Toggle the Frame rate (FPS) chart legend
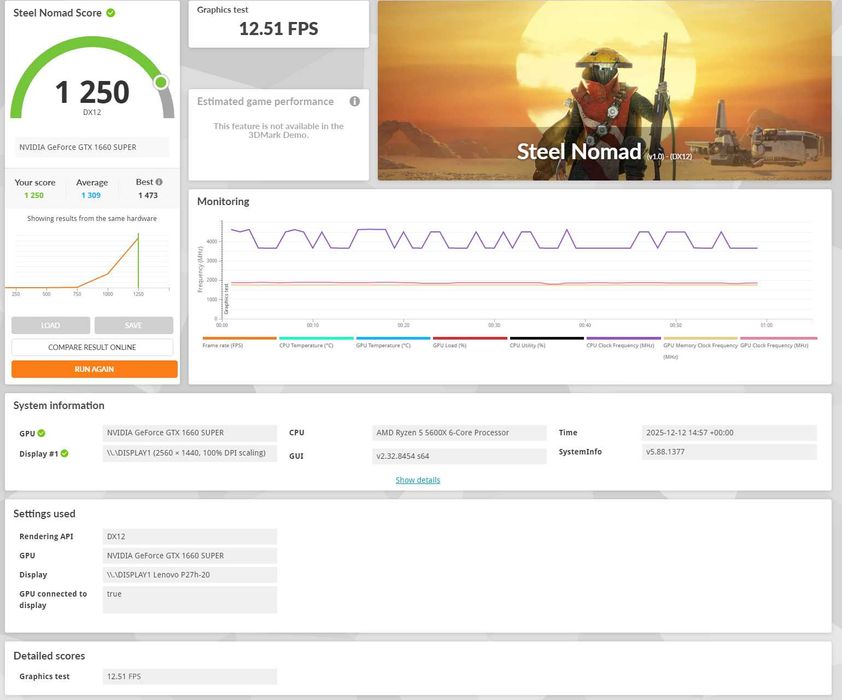Viewport: 842px width, 700px height. [x=239, y=342]
